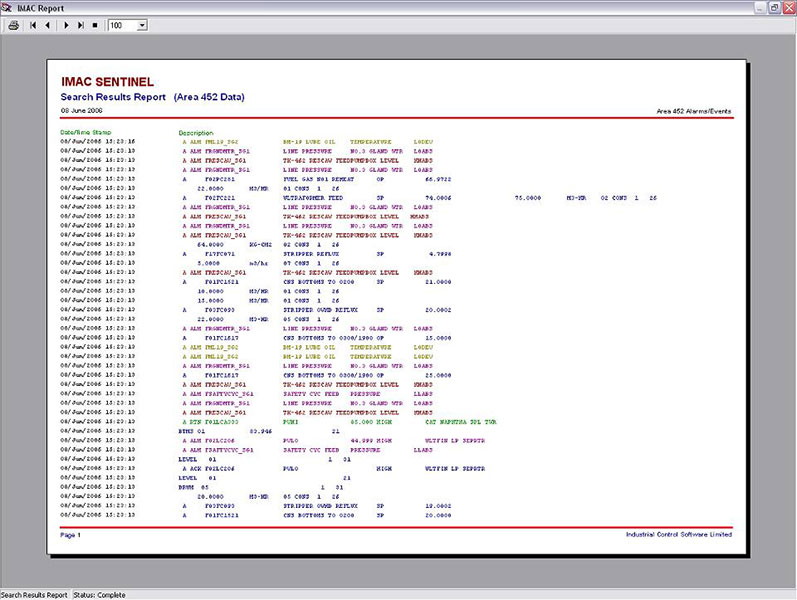Go to the first page of report
Viewport: 797px width, 600px height.
33,24
